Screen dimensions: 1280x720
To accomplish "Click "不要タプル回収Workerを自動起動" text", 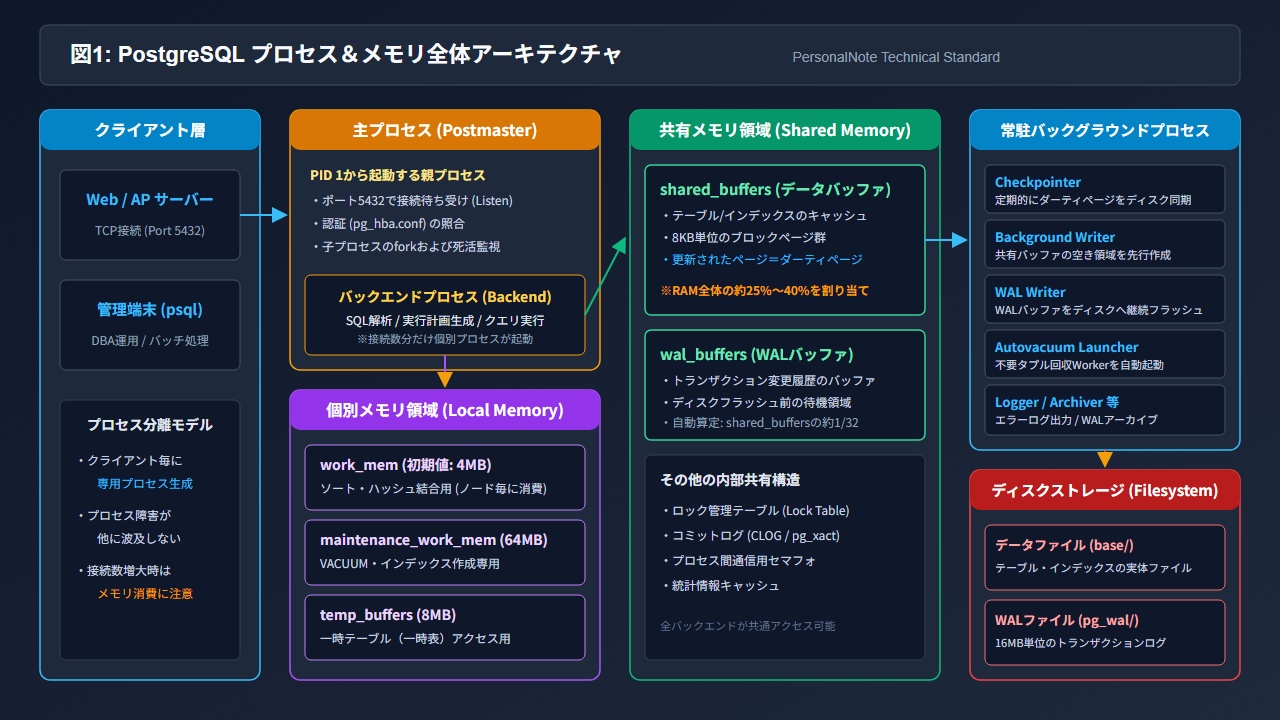I will pyautogui.click(x=1080, y=365).
